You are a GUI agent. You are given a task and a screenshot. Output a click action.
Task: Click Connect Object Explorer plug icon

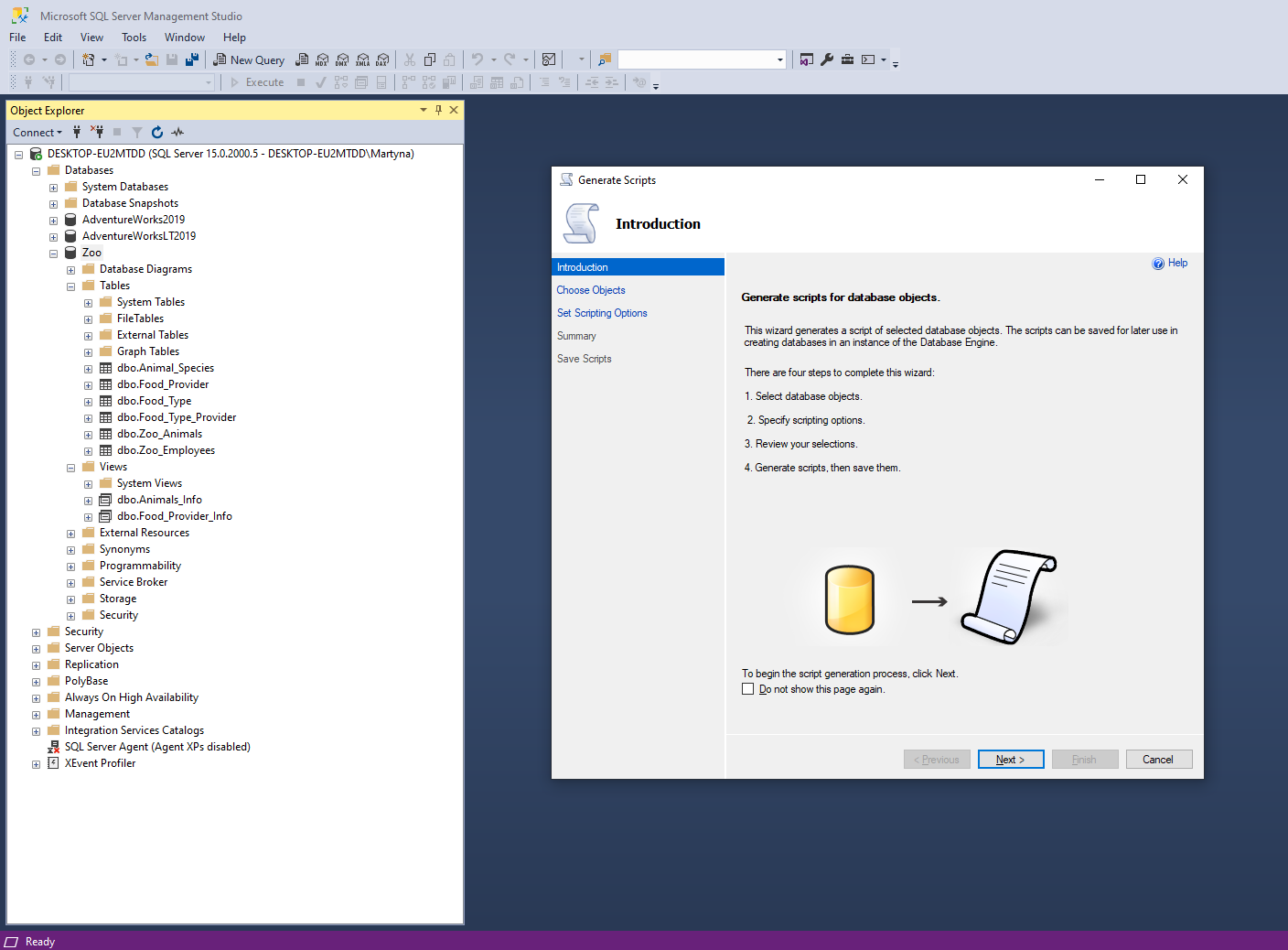click(77, 132)
